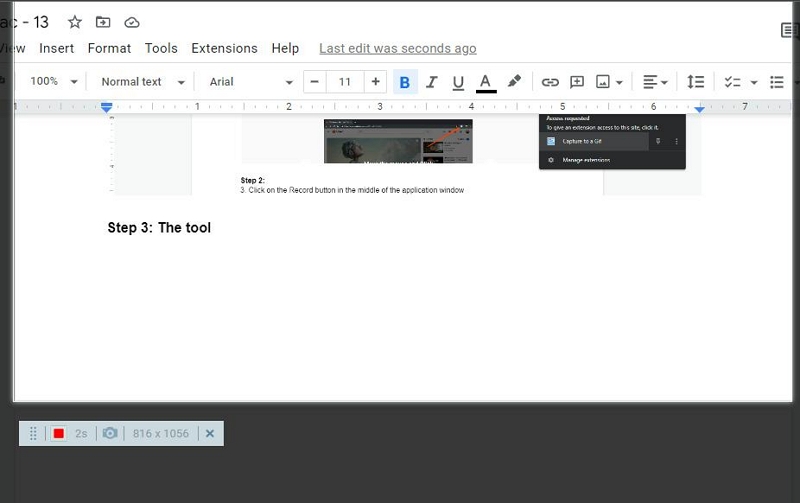Toggle Underline formatting

[x=458, y=82]
